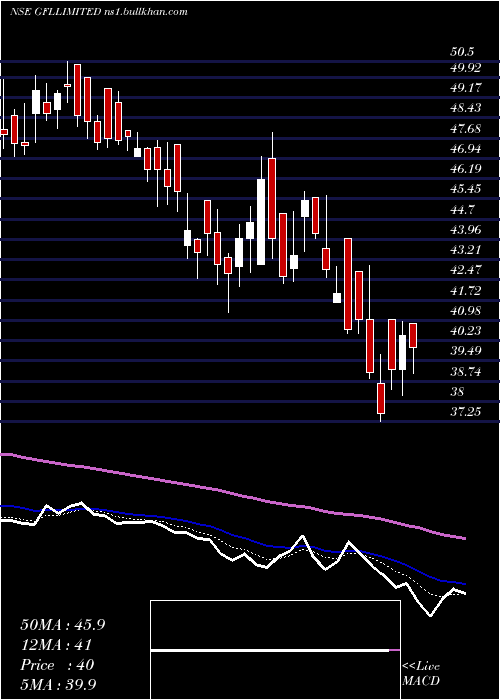Click the 47.68 price level label

coord(465,129)
